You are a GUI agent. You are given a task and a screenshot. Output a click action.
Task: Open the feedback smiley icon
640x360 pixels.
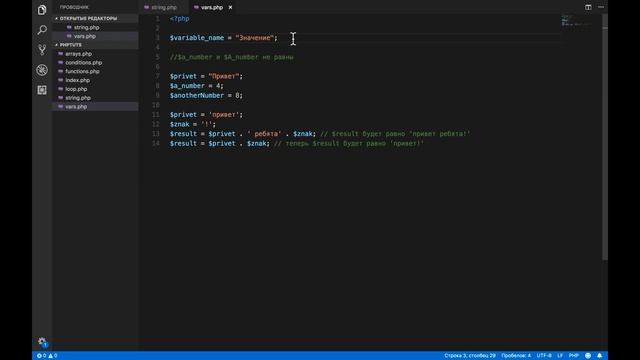pos(588,356)
